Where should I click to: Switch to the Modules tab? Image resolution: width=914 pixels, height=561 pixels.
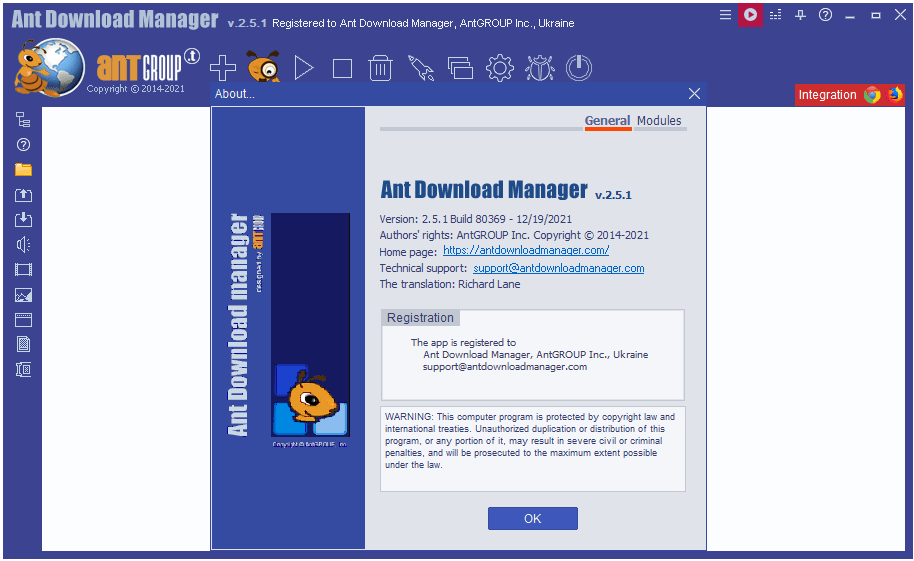click(x=659, y=121)
